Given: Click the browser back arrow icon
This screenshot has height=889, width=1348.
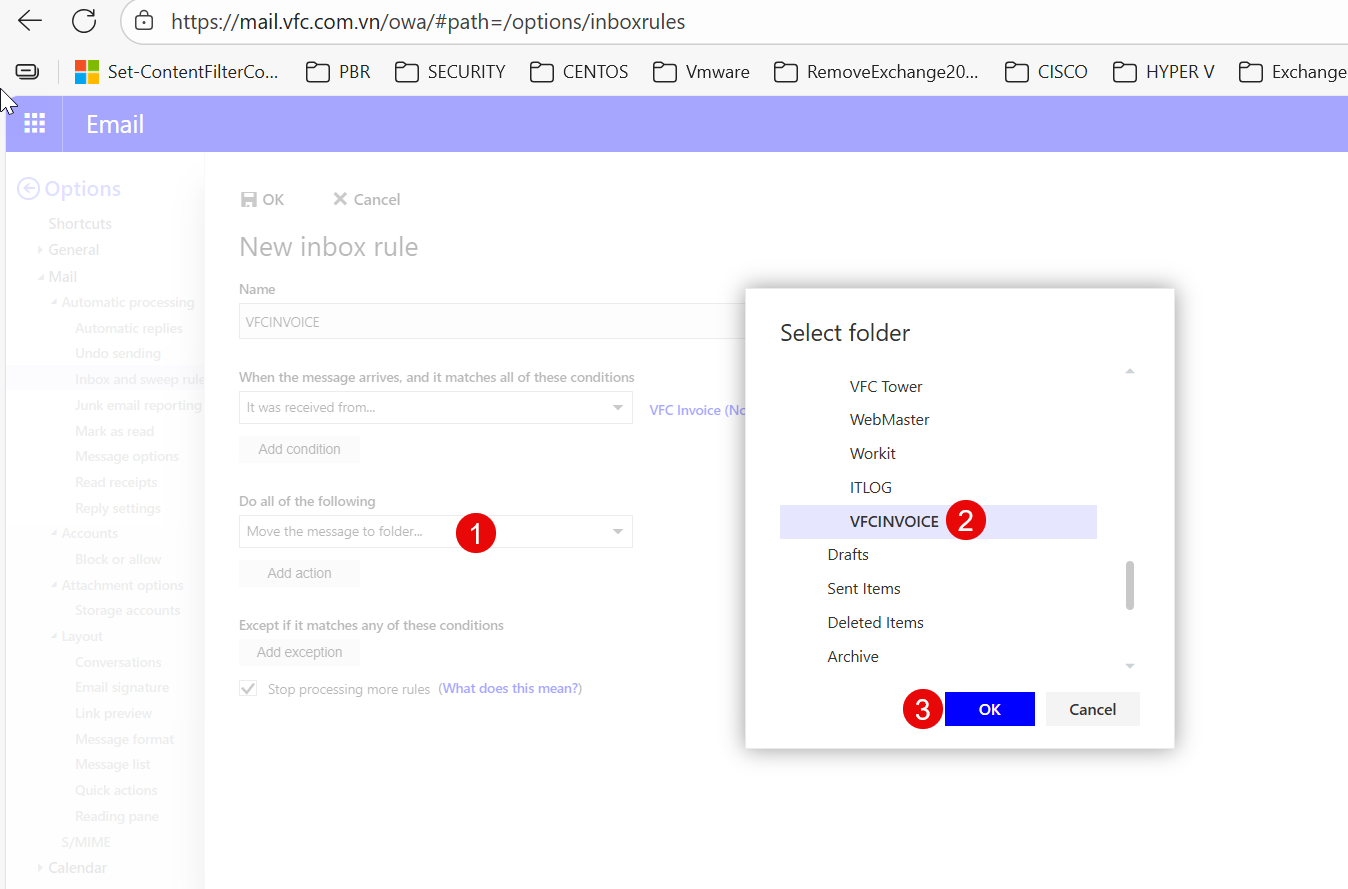Looking at the screenshot, I should (30, 21).
